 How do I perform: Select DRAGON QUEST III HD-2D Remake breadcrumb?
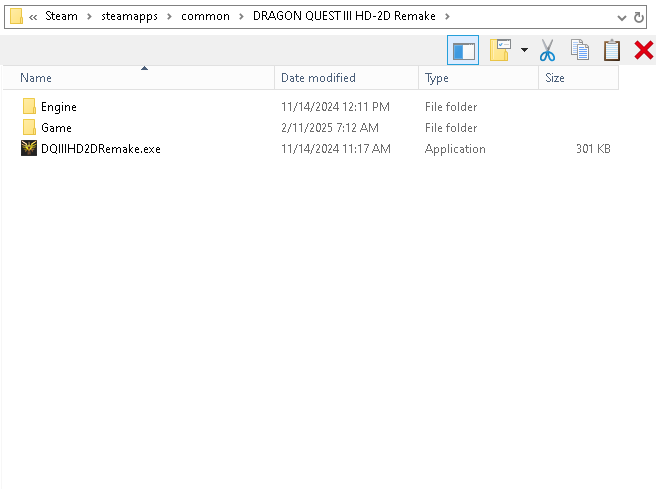344,16
